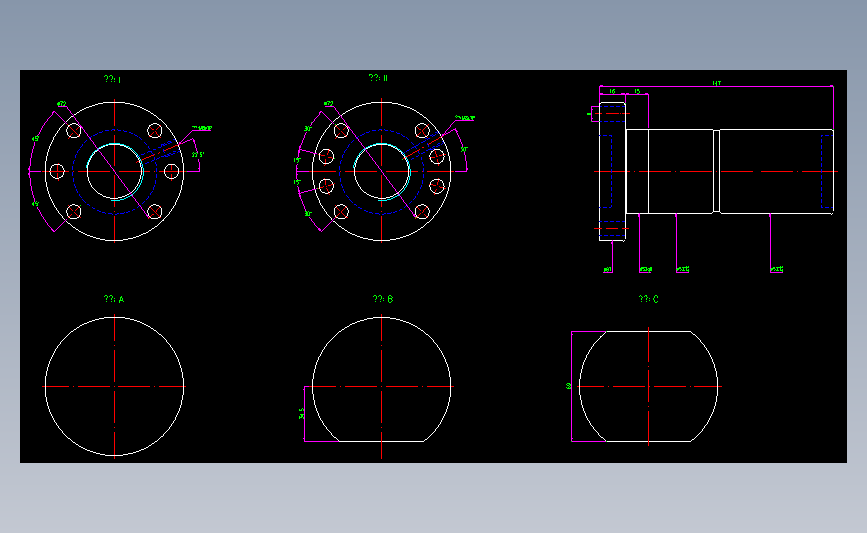Click the "??: A" view label

tap(114, 299)
